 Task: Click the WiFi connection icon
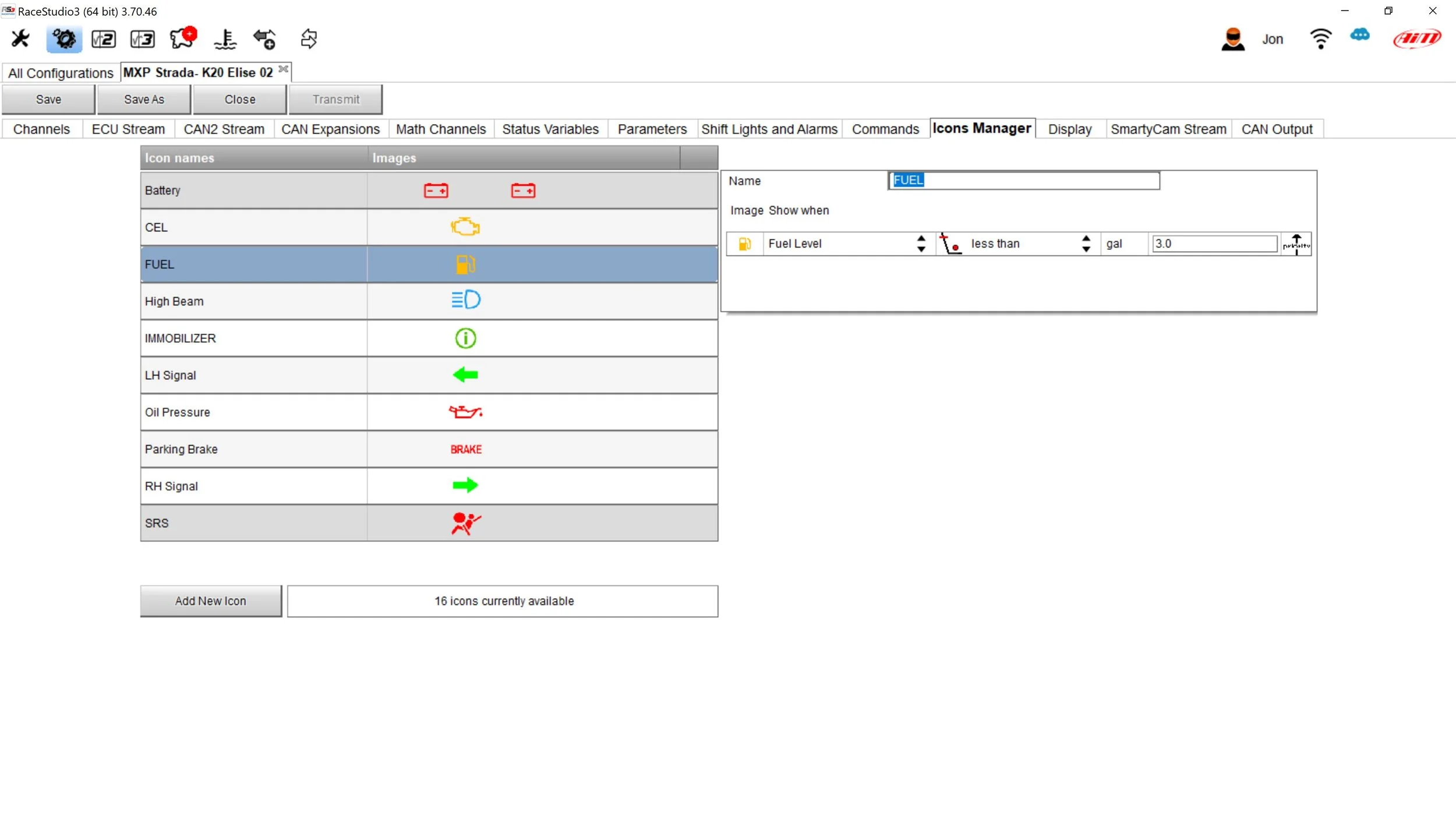point(1320,39)
